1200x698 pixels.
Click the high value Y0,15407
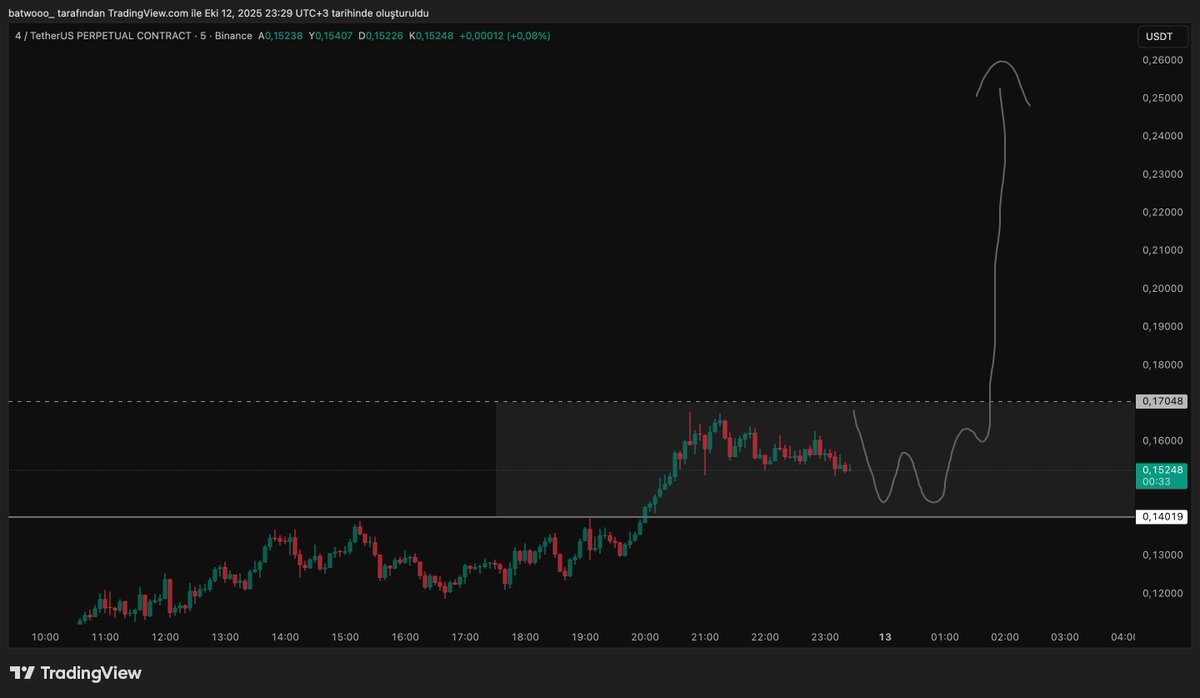[332, 36]
